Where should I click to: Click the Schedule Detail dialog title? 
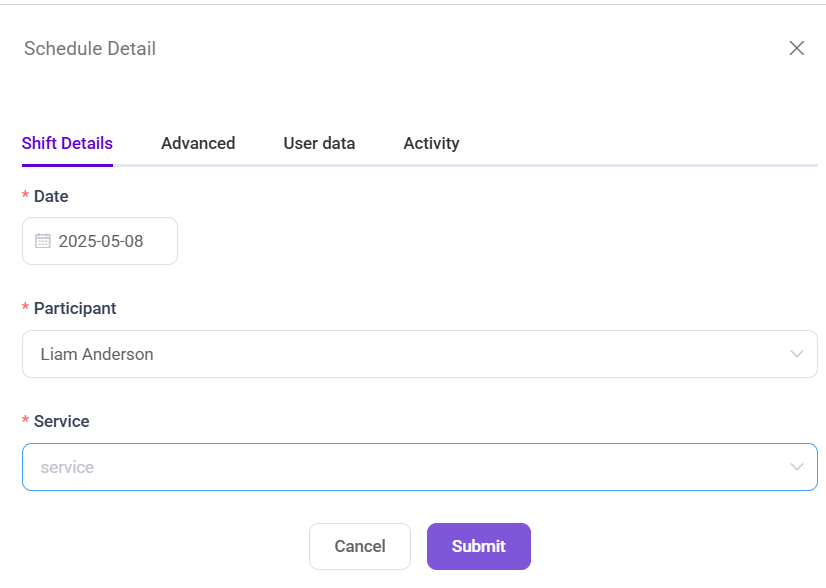[90, 48]
